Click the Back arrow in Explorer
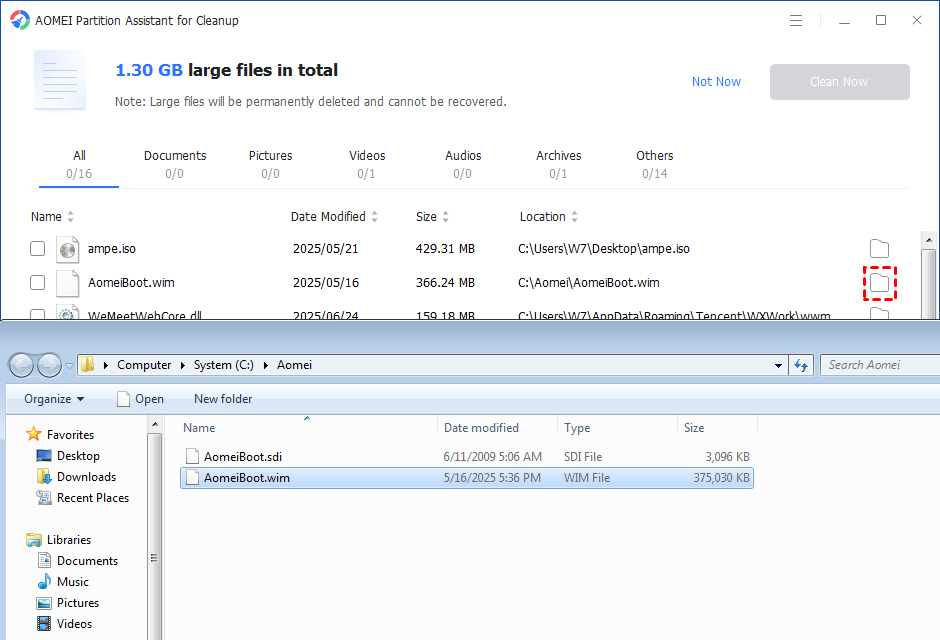 [22, 365]
